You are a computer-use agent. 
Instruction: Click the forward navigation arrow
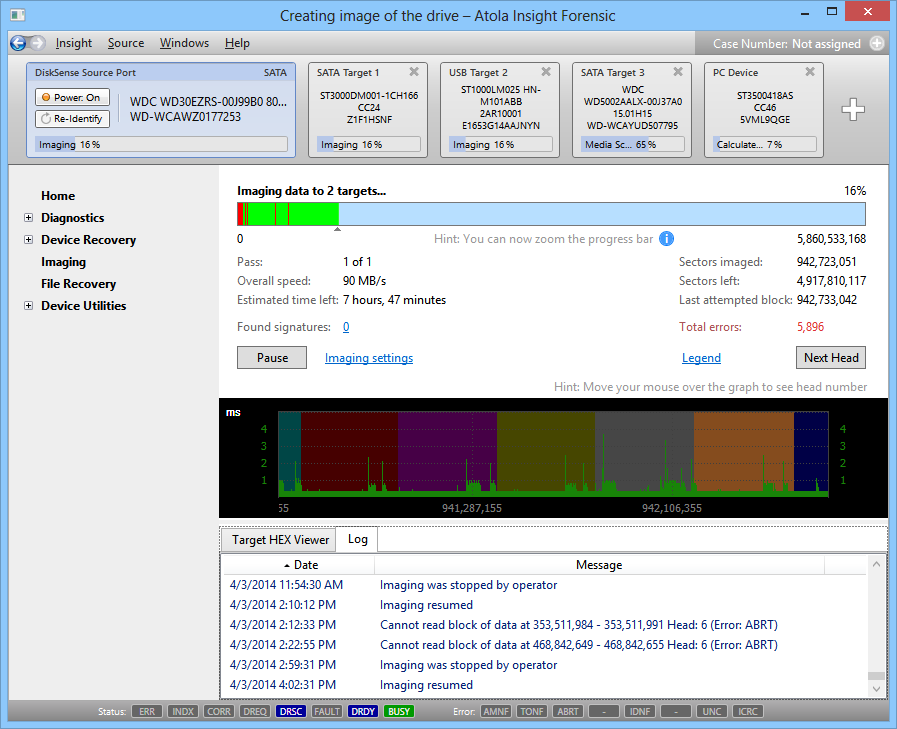[x=38, y=43]
